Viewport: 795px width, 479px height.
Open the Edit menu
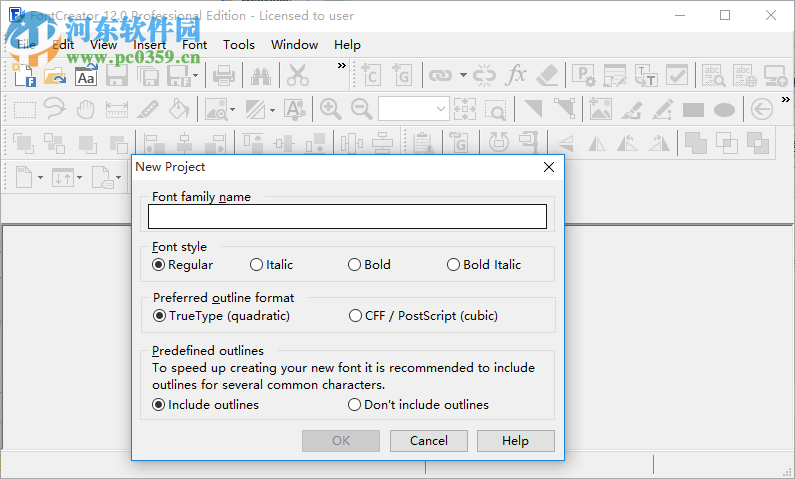[63, 45]
